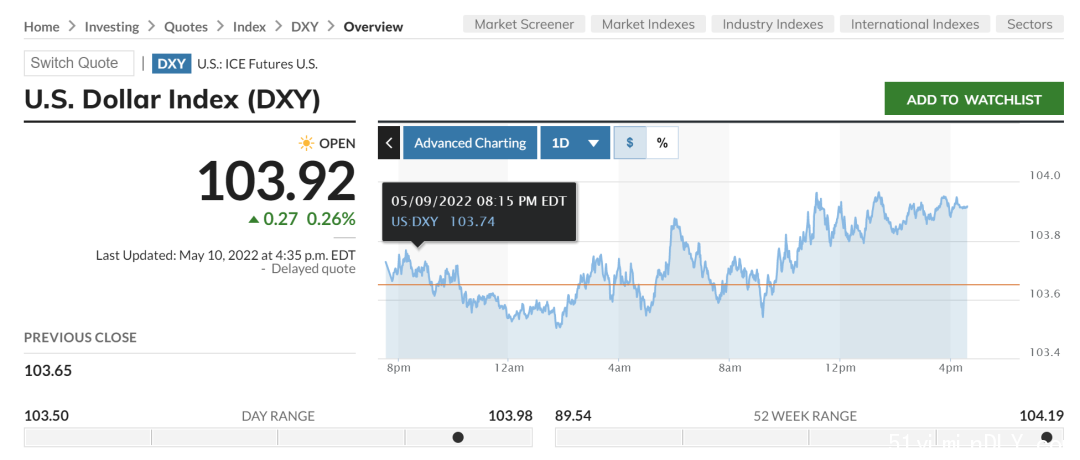Click the Day Range marker dot
This screenshot has width=1080, height=460.
point(457,437)
